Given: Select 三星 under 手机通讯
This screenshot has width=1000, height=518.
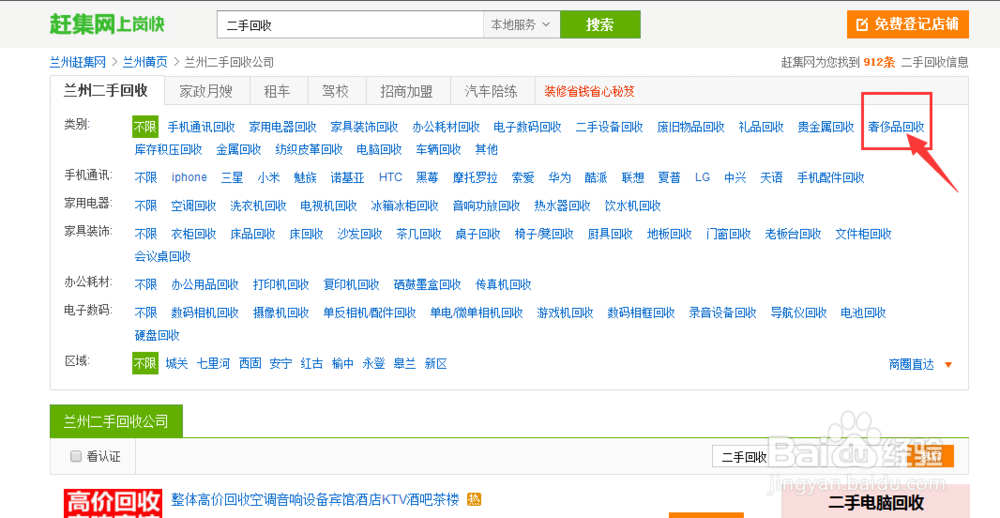Looking at the screenshot, I should 232,177.
